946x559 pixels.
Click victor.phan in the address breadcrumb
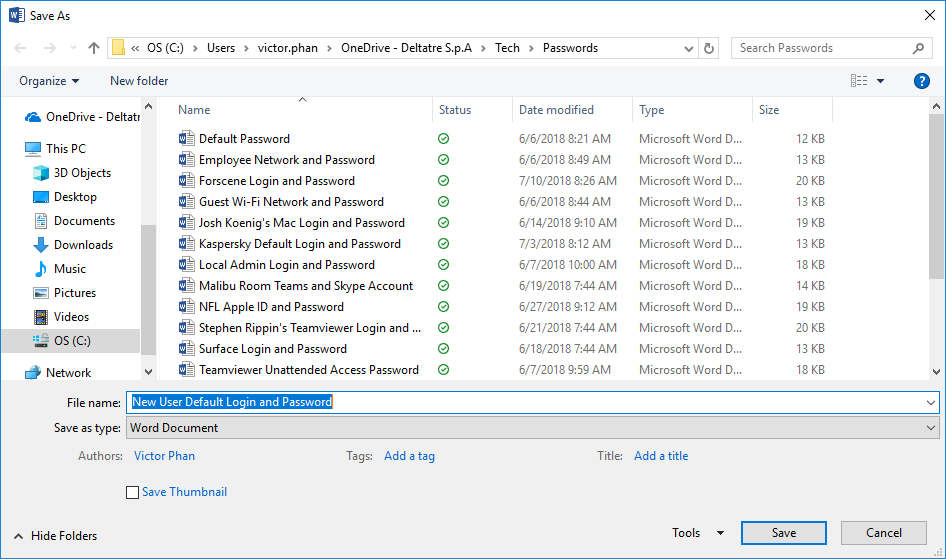point(288,48)
